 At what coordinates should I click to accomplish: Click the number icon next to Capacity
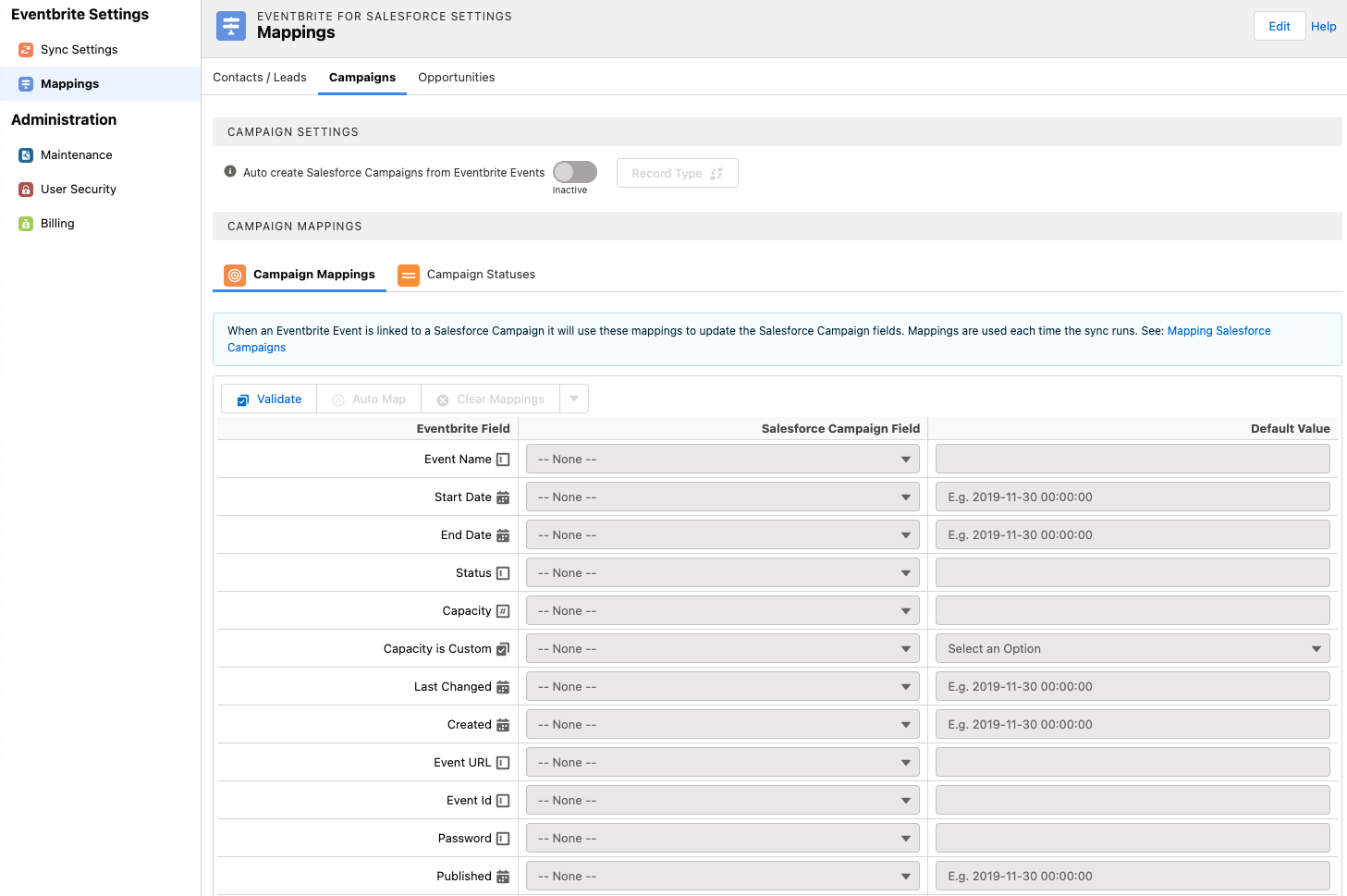coord(503,611)
